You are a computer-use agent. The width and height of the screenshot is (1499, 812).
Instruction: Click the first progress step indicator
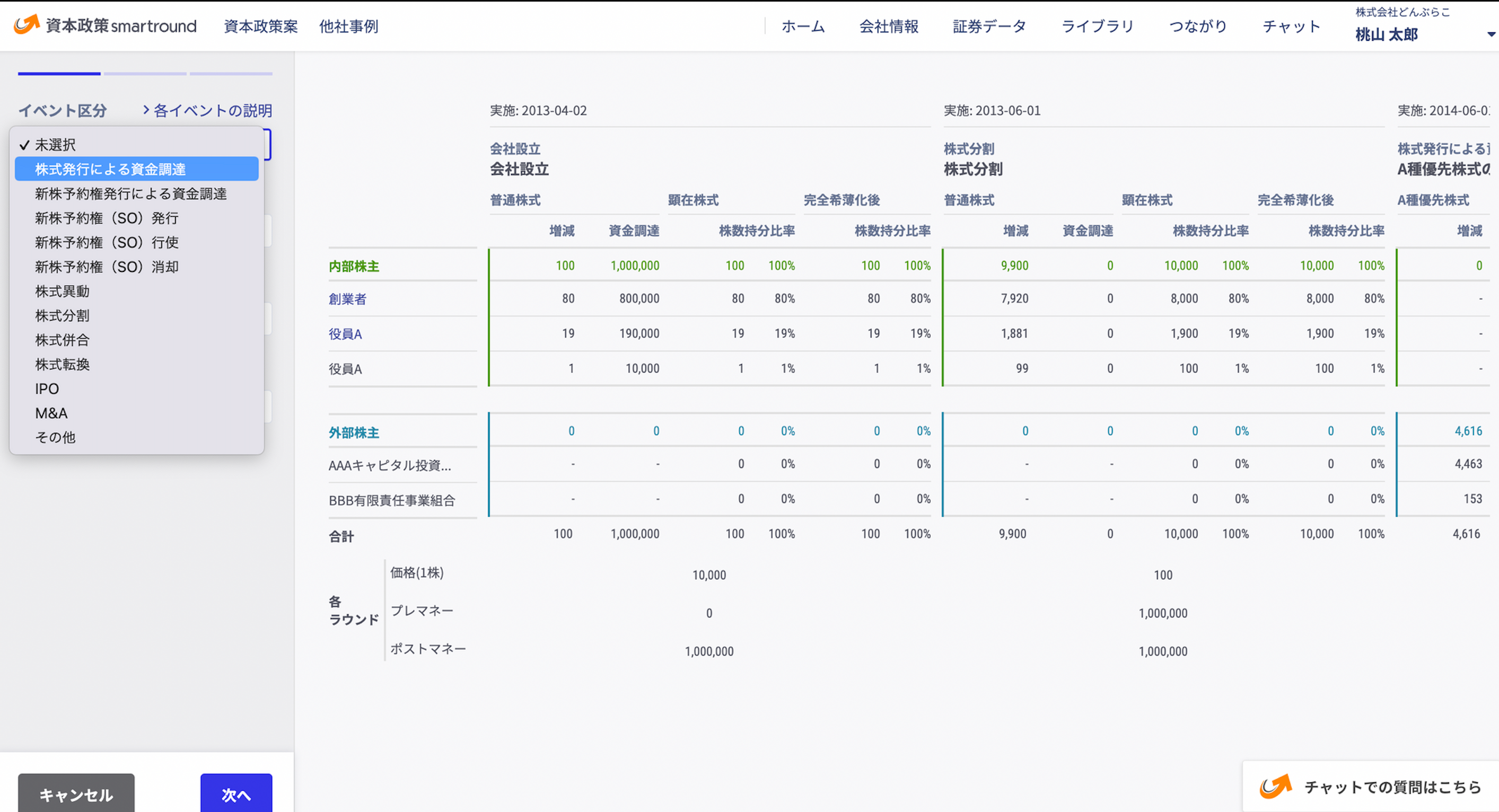tap(59, 73)
